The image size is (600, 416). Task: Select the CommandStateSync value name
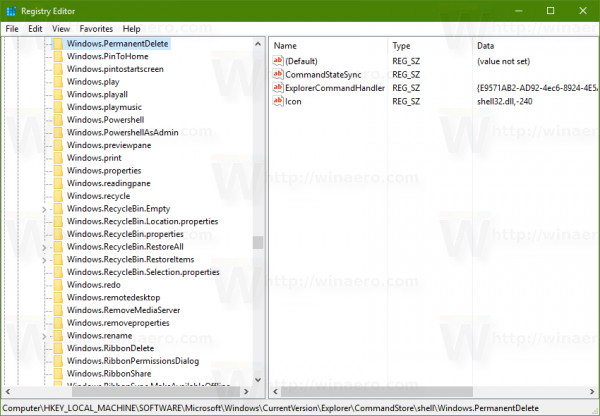[323, 74]
